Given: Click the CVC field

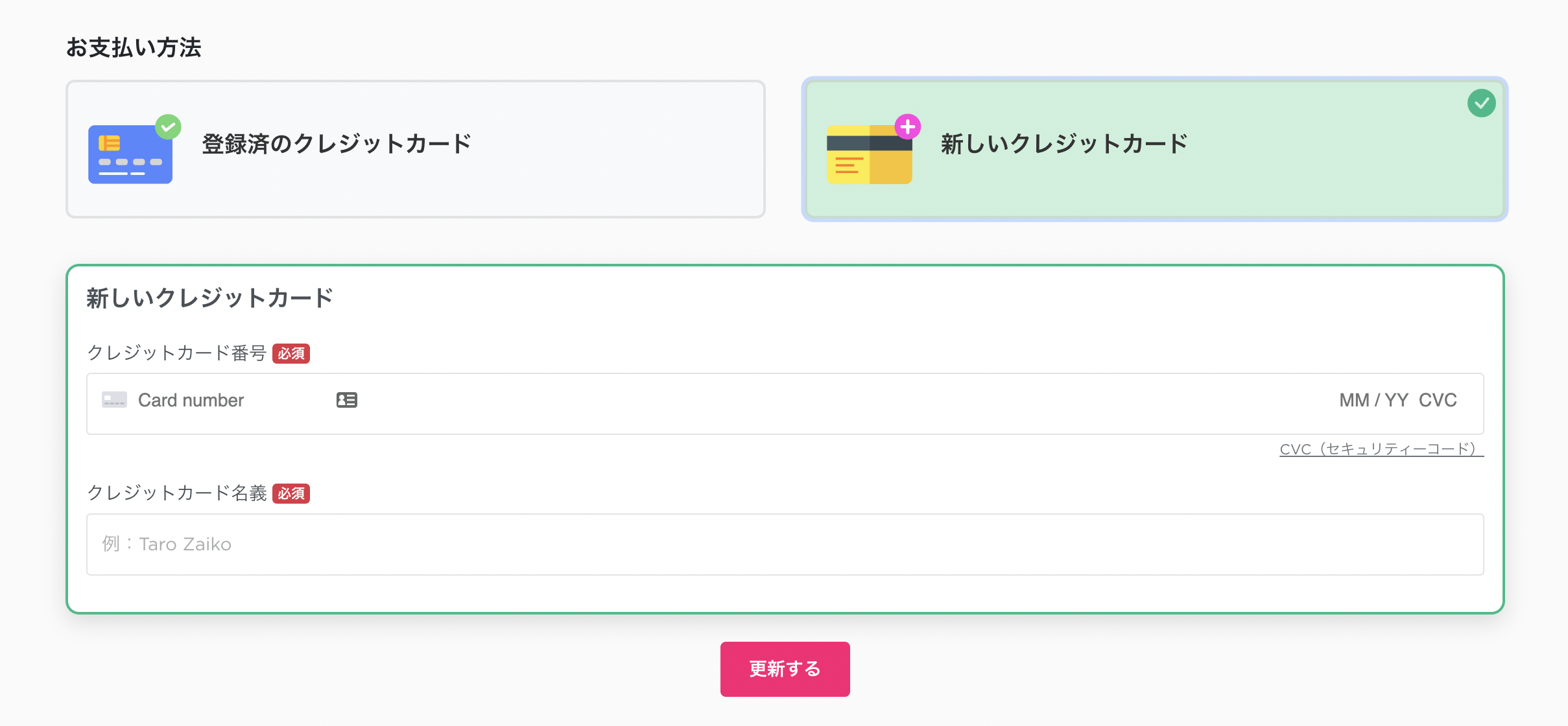Looking at the screenshot, I should (x=1438, y=400).
